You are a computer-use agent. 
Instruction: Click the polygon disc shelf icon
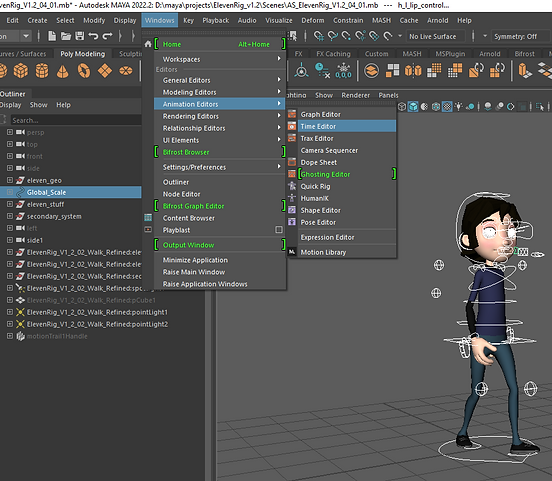(x=126, y=71)
